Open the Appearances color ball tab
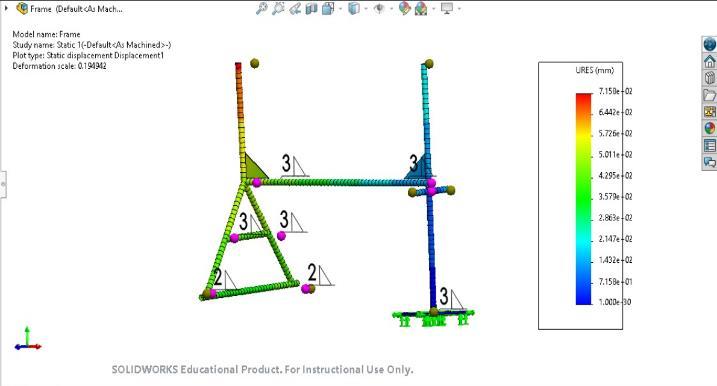Screen dimensions: 717x386 709,129
